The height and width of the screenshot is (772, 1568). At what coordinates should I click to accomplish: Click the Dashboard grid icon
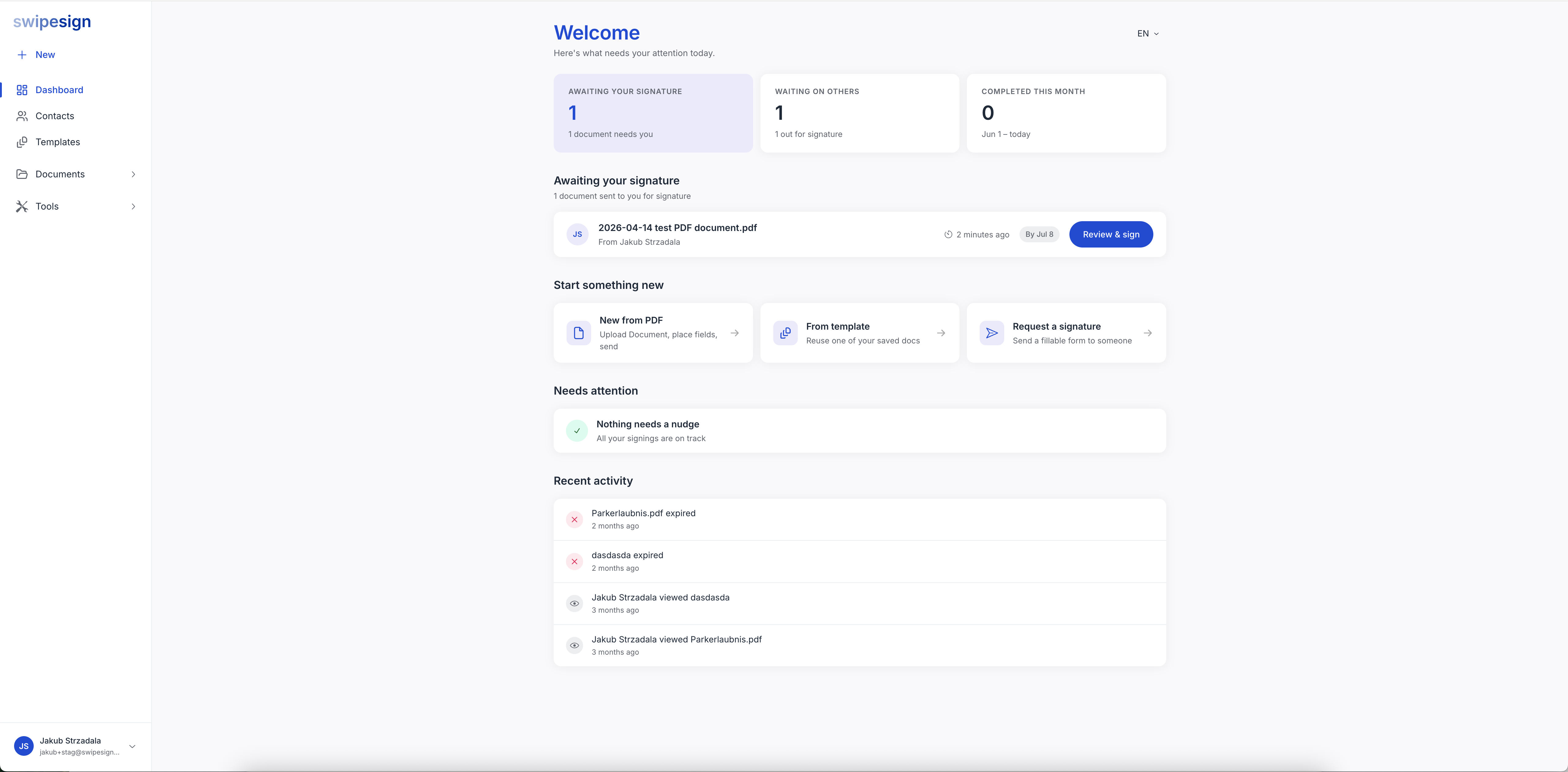(x=22, y=90)
